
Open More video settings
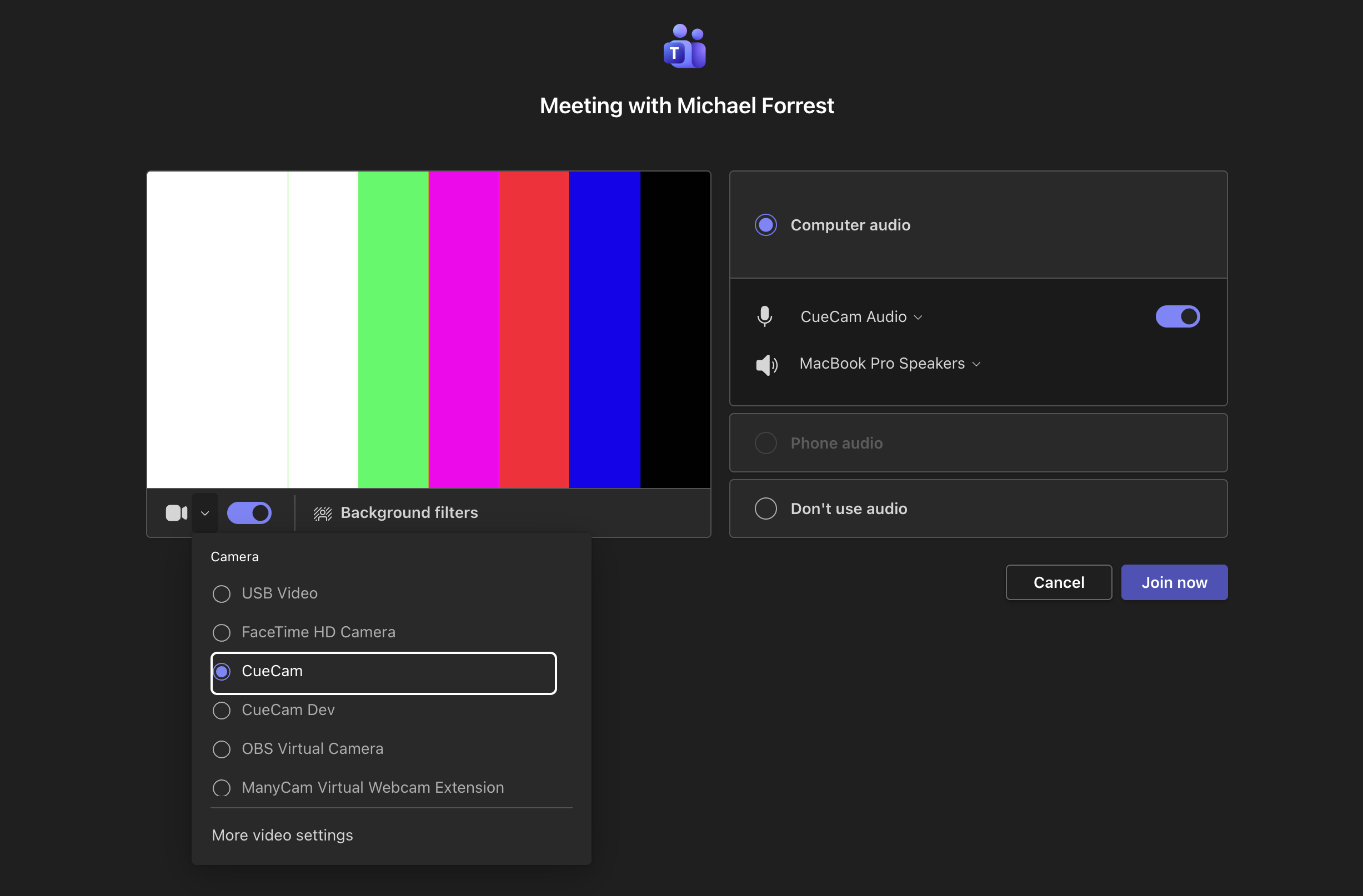coord(282,835)
